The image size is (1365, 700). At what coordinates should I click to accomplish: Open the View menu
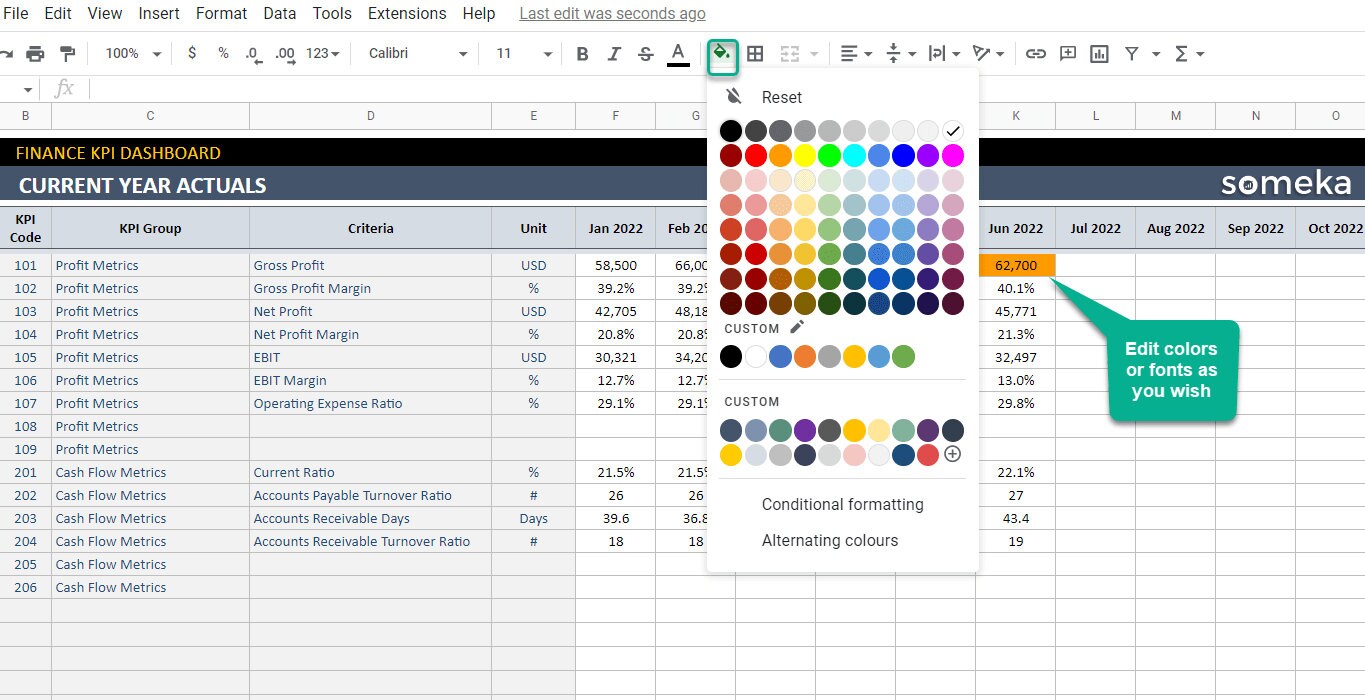click(105, 14)
